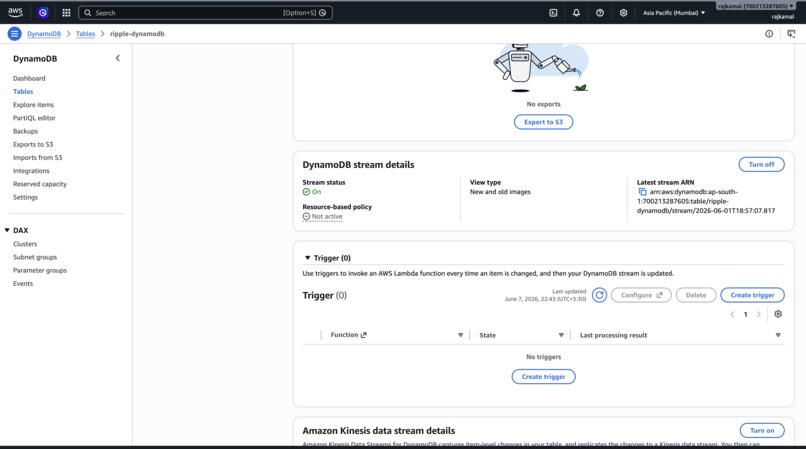806x449 pixels.
Task: Open Reserved capacity
Action: pos(40,184)
